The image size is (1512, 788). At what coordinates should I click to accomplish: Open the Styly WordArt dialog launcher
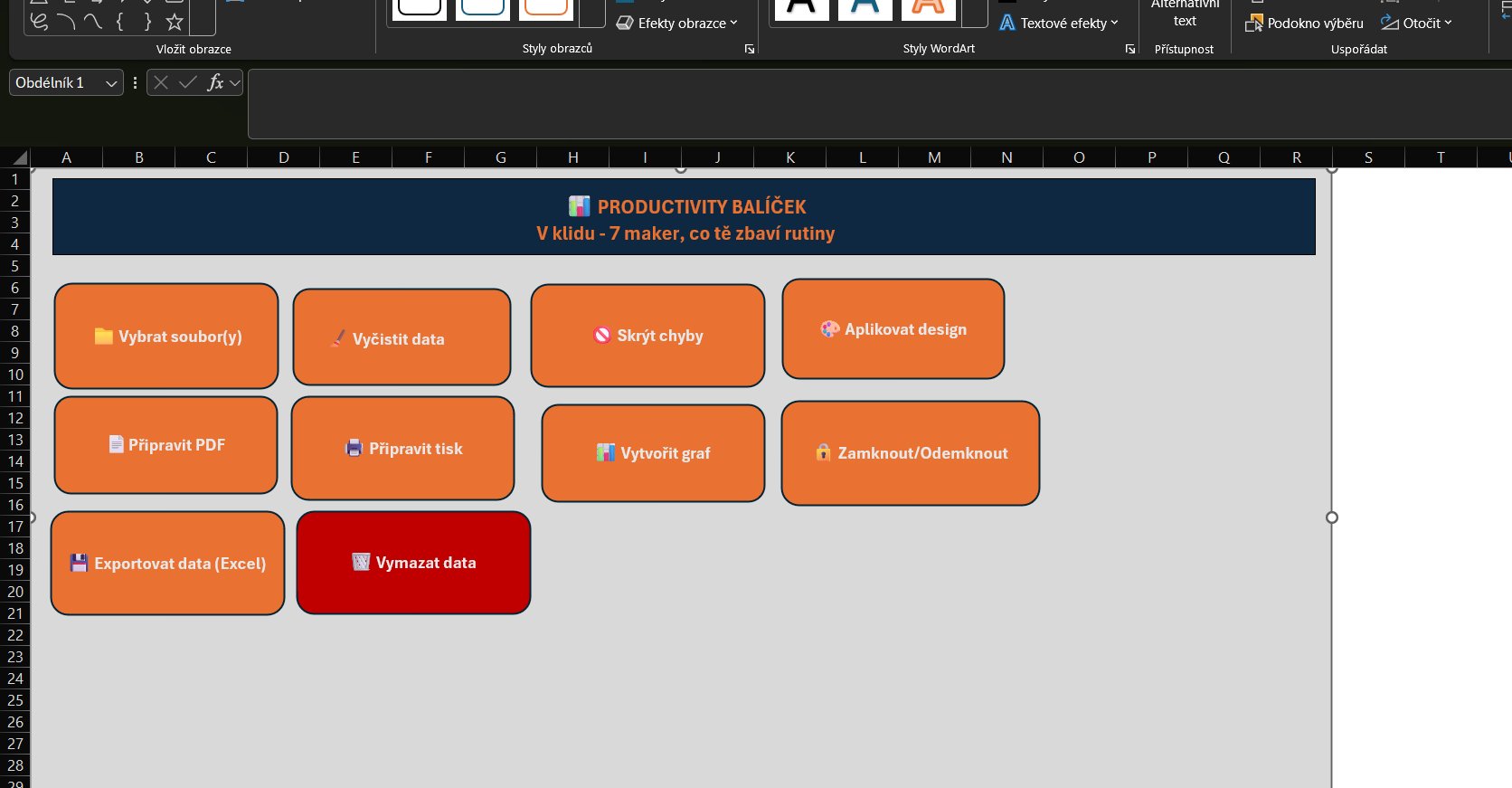coord(1130,49)
